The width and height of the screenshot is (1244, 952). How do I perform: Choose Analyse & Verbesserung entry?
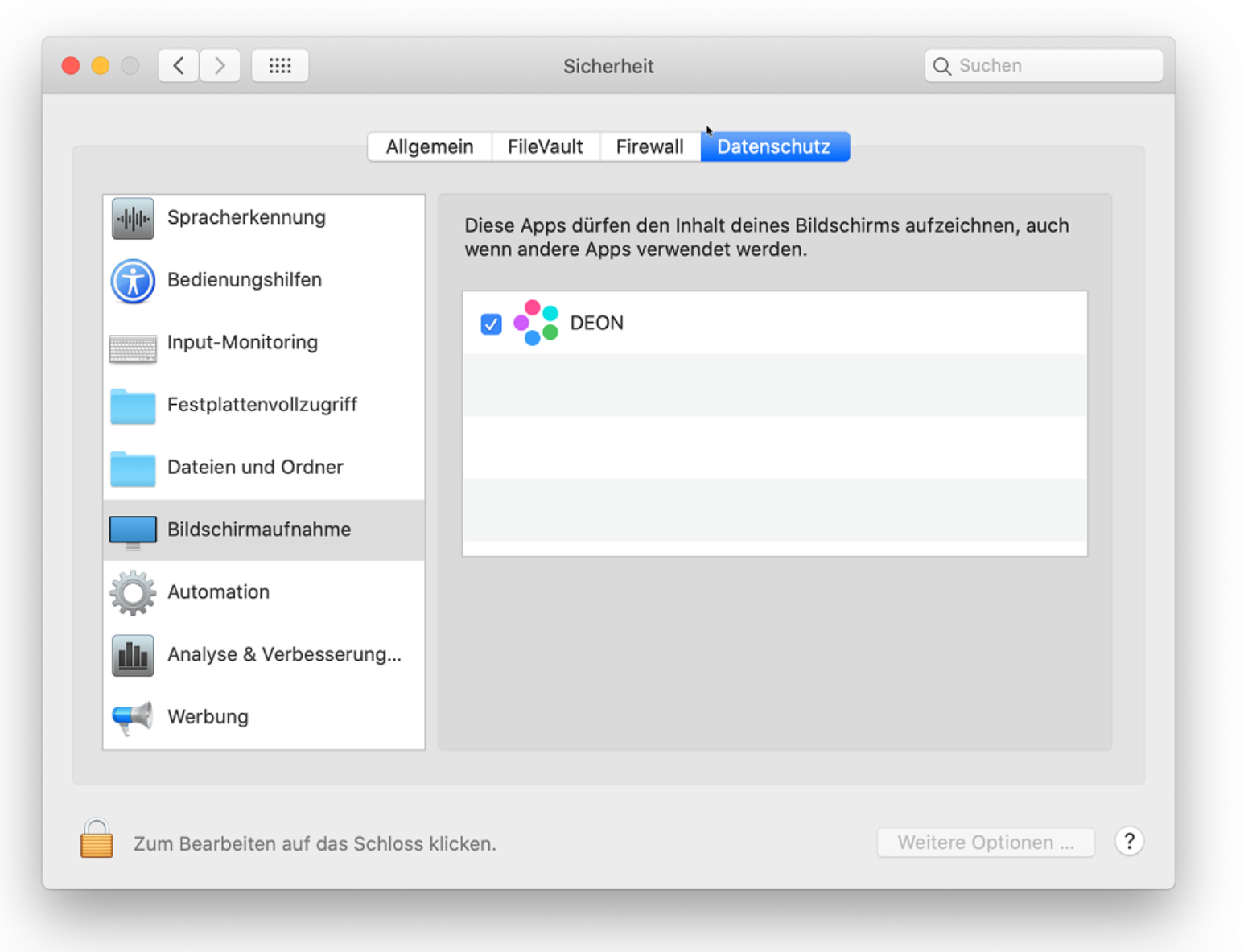tap(264, 655)
